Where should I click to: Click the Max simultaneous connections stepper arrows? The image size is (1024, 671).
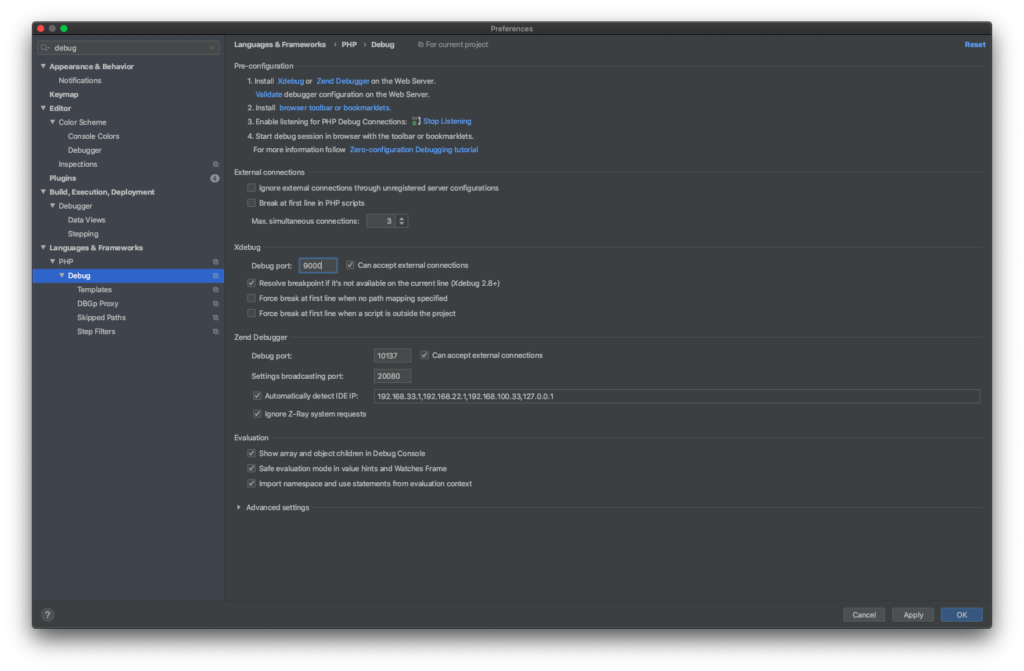tap(401, 220)
